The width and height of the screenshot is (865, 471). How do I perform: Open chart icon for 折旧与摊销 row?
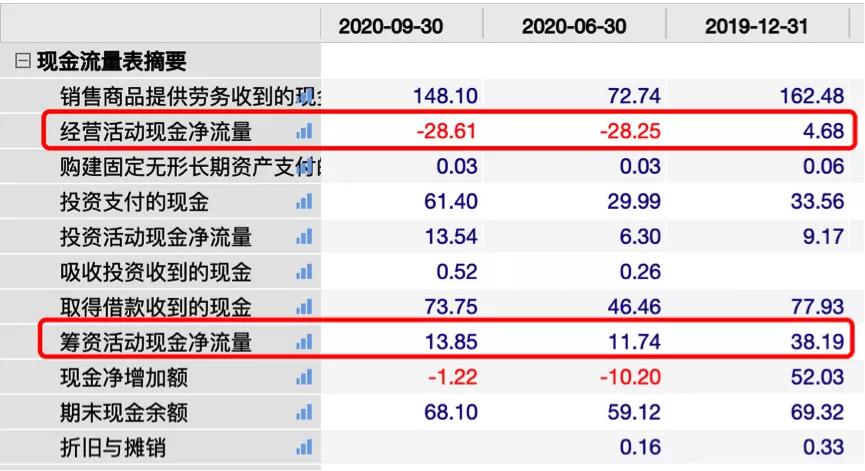point(305,448)
